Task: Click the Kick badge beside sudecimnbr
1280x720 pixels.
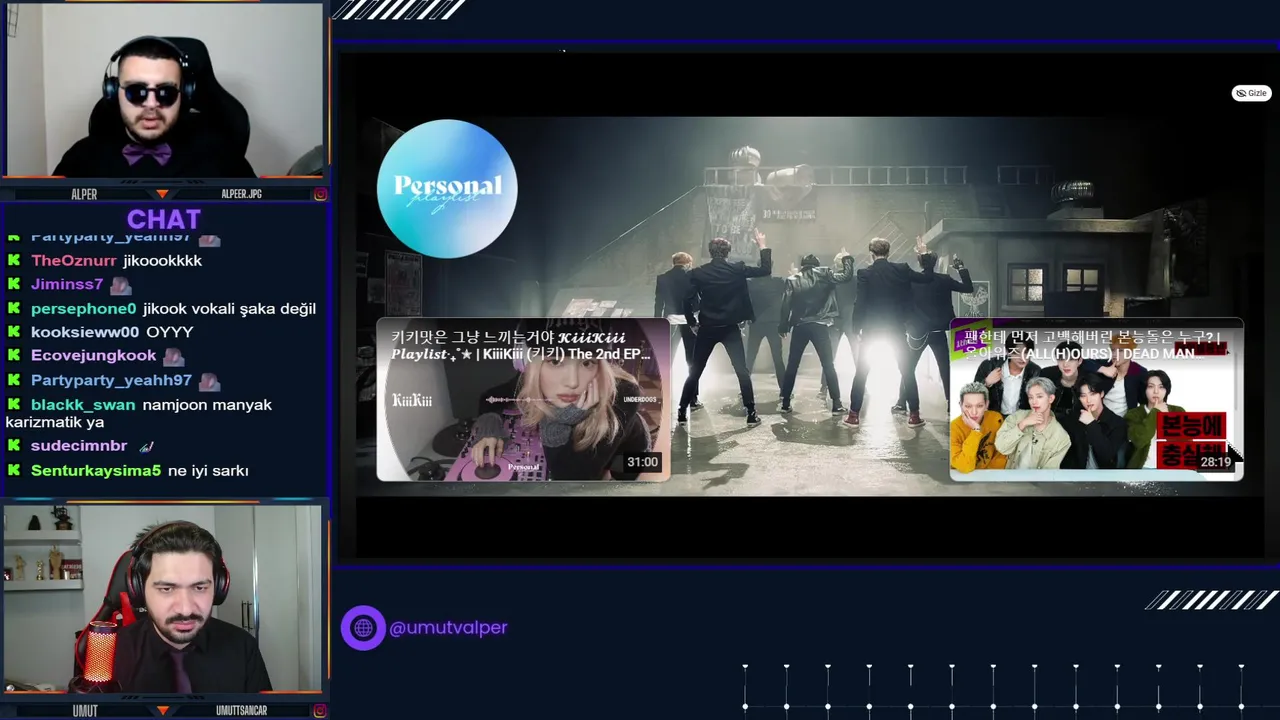Action: (x=14, y=445)
